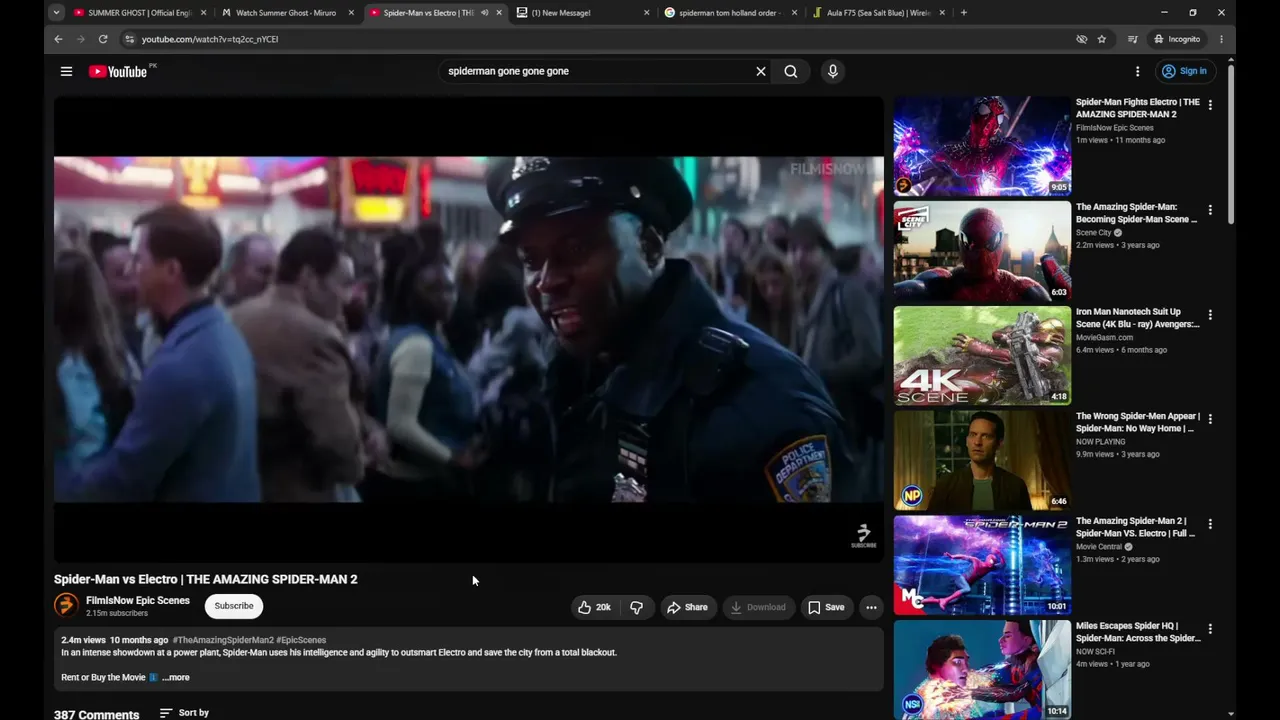The width and height of the screenshot is (1280, 720).
Task: Start voice search with the microphone
Action: click(832, 71)
